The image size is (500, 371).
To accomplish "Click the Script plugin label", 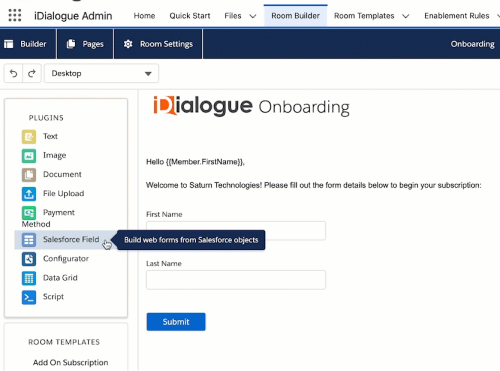I will (53, 297).
